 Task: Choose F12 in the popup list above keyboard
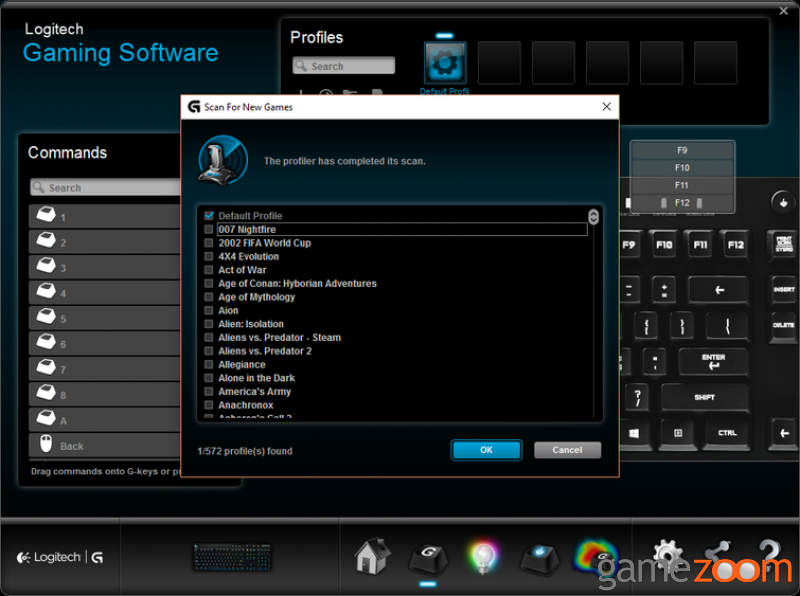point(682,203)
